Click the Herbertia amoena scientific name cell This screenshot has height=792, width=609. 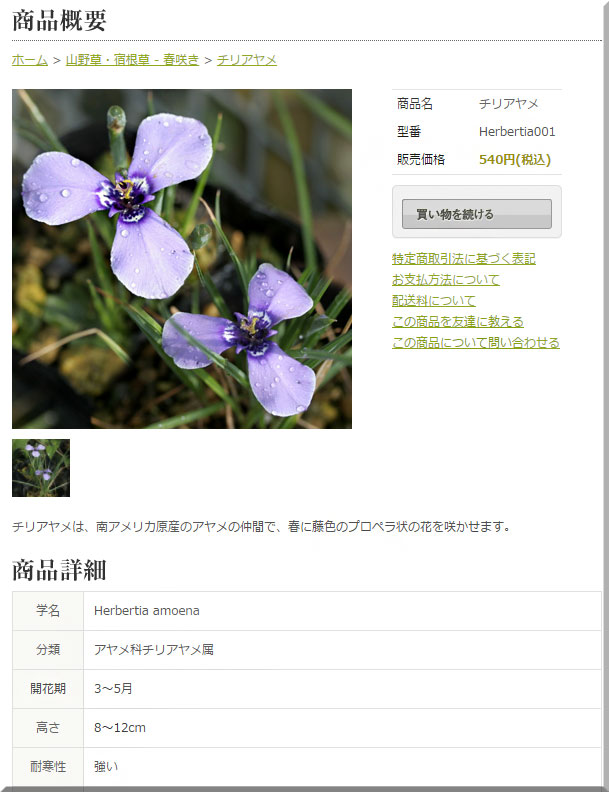point(342,611)
